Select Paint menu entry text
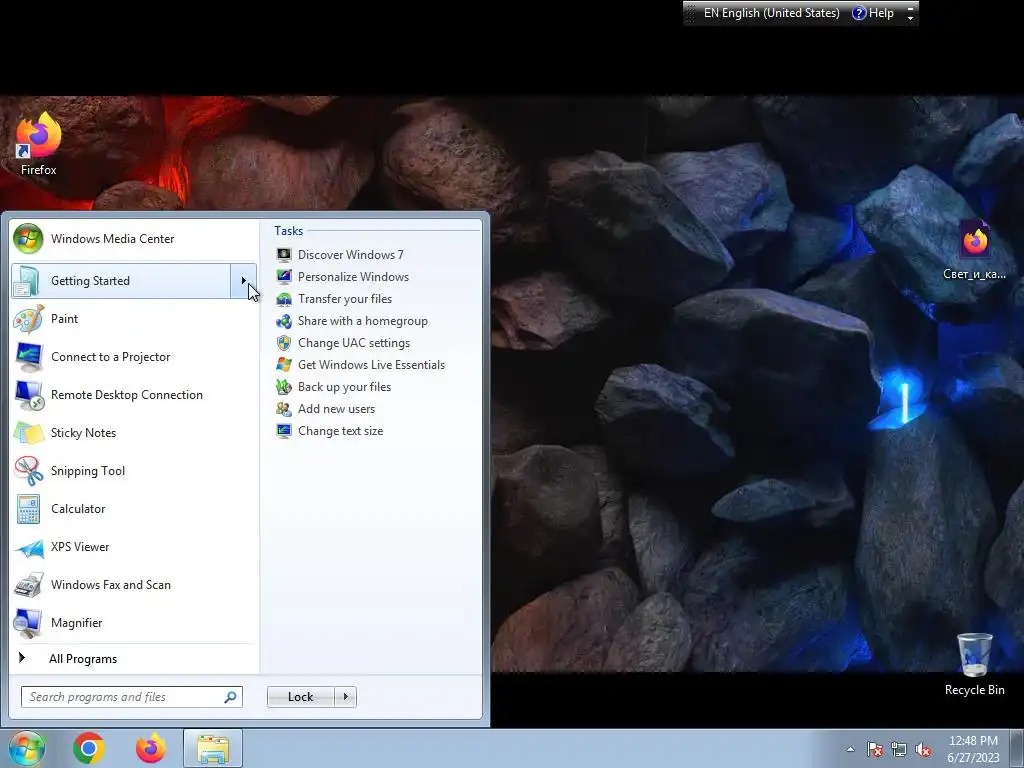Screen dimensions: 1024x768 click(65, 319)
